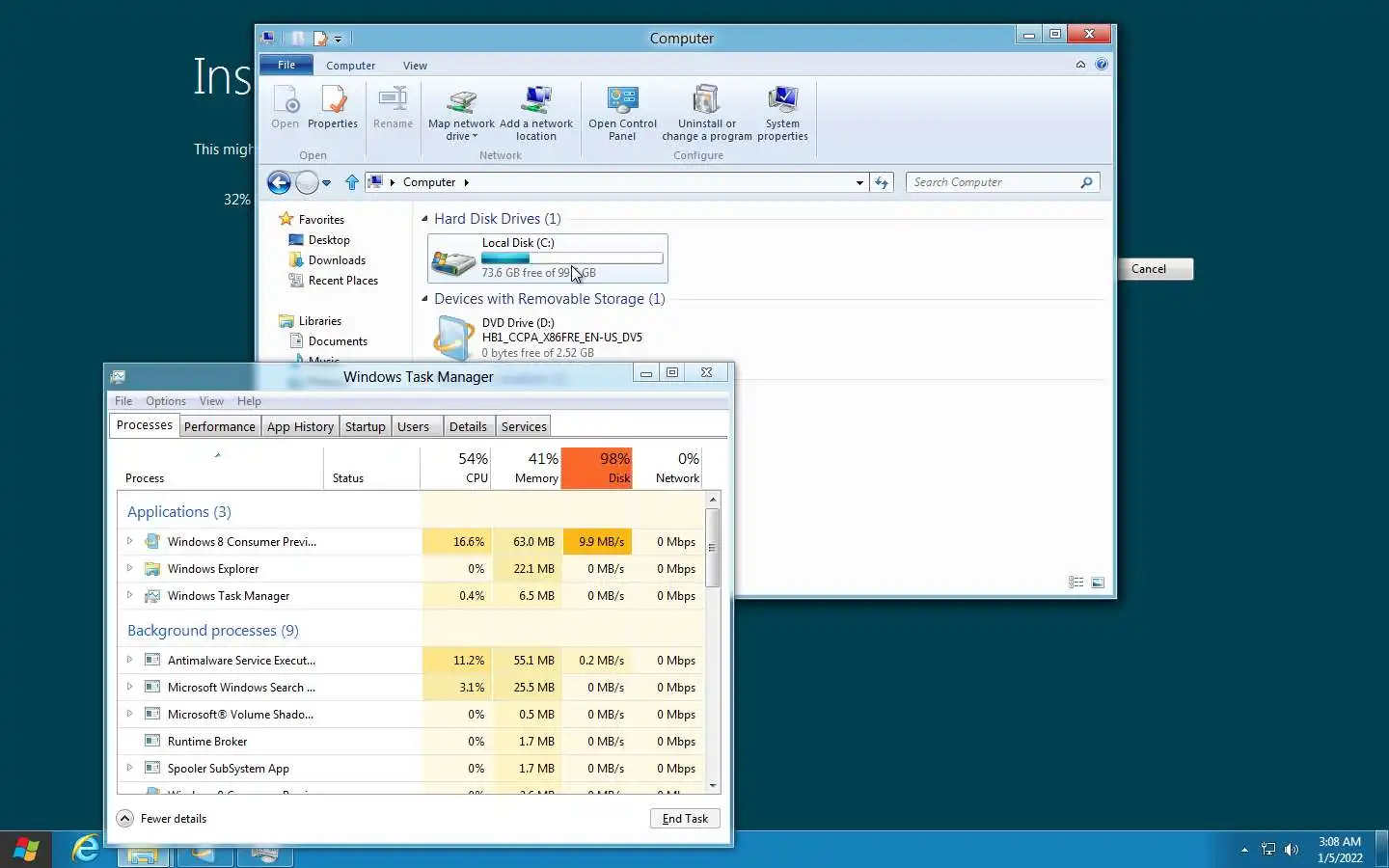Screen dimensions: 1389x868
Task: Open the address bar history dropdown
Action: [x=859, y=182]
